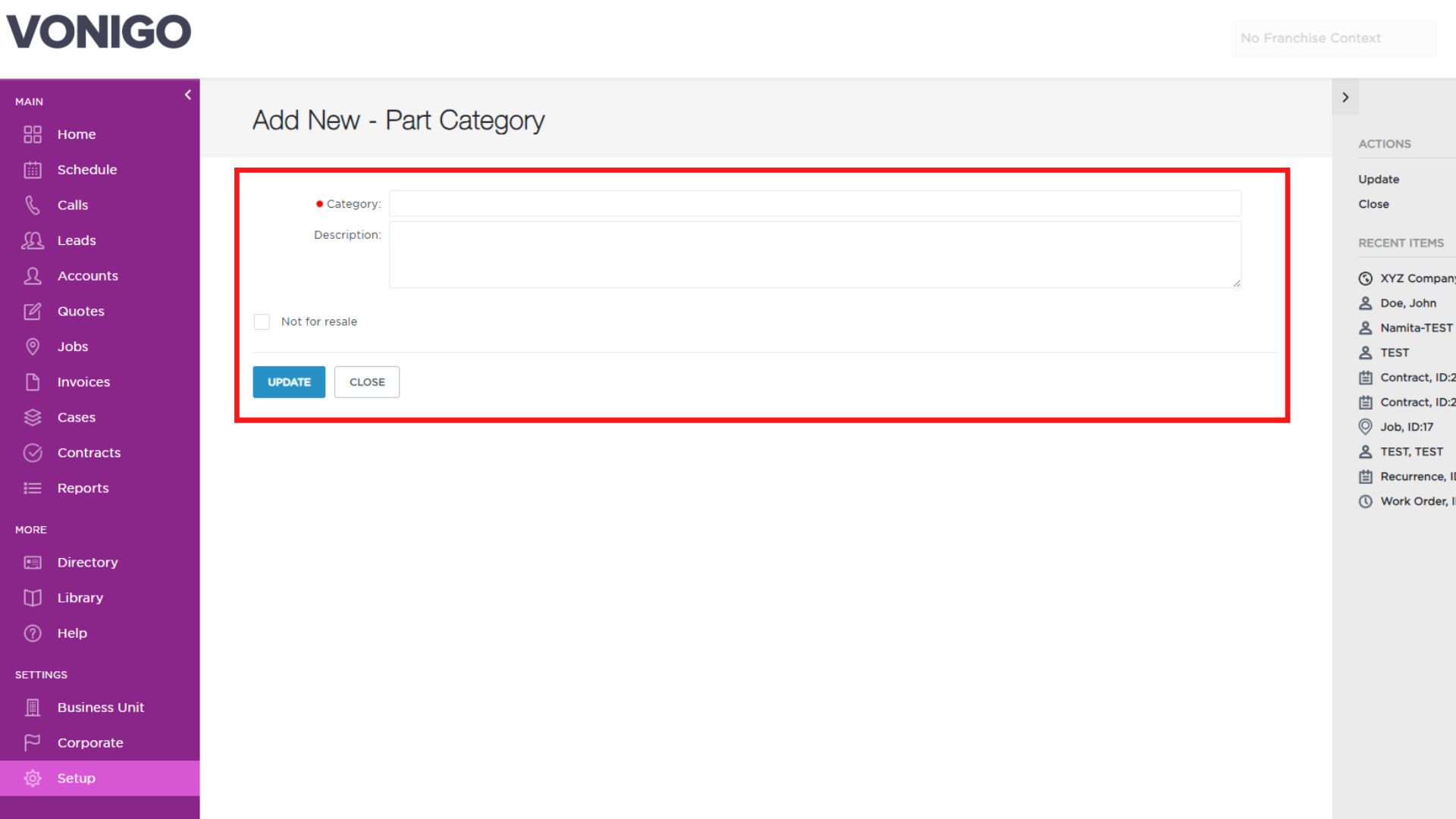Toggle the Not for resale checkbox
1456x819 pixels.
[262, 322]
